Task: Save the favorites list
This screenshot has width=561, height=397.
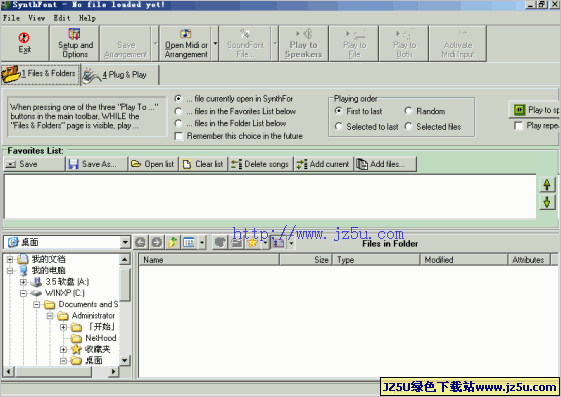Action: pyautogui.click(x=34, y=164)
